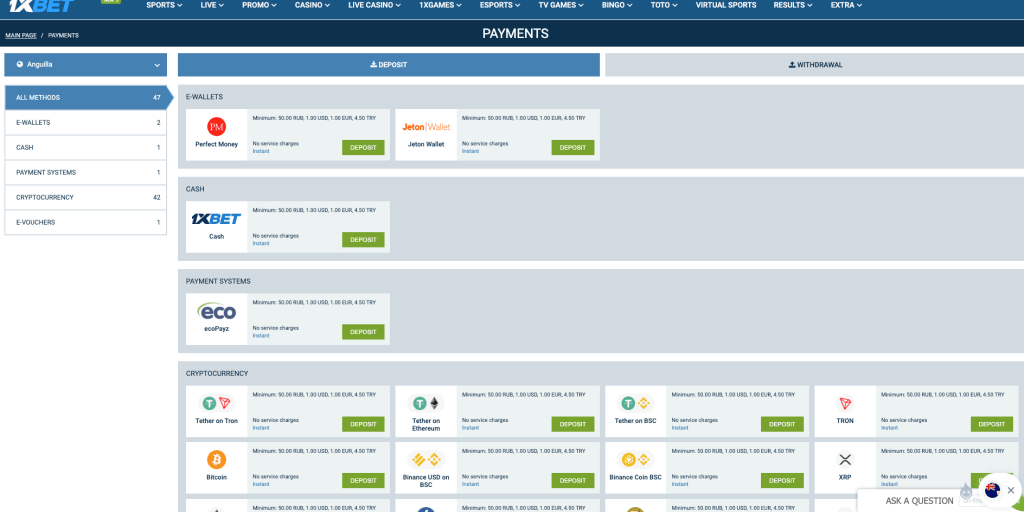Open the Anguilla country dropdown

pyautogui.click(x=86, y=65)
